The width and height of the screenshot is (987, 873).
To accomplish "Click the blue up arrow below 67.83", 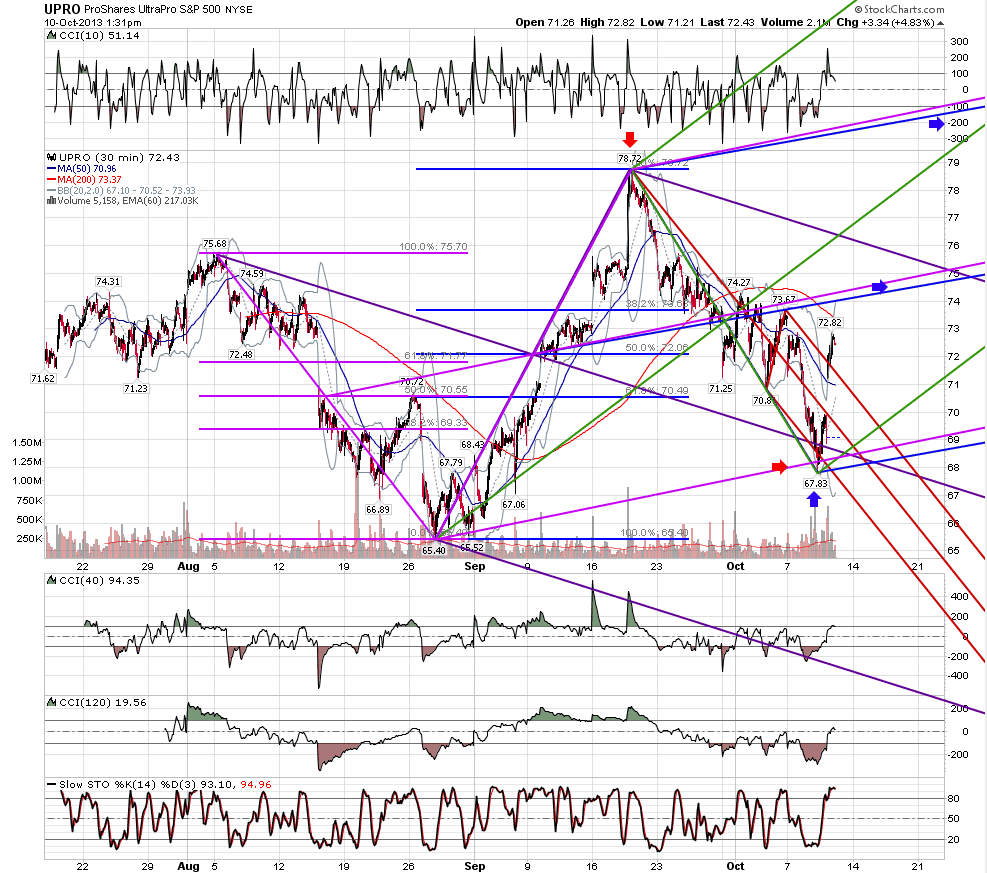I will [x=814, y=499].
